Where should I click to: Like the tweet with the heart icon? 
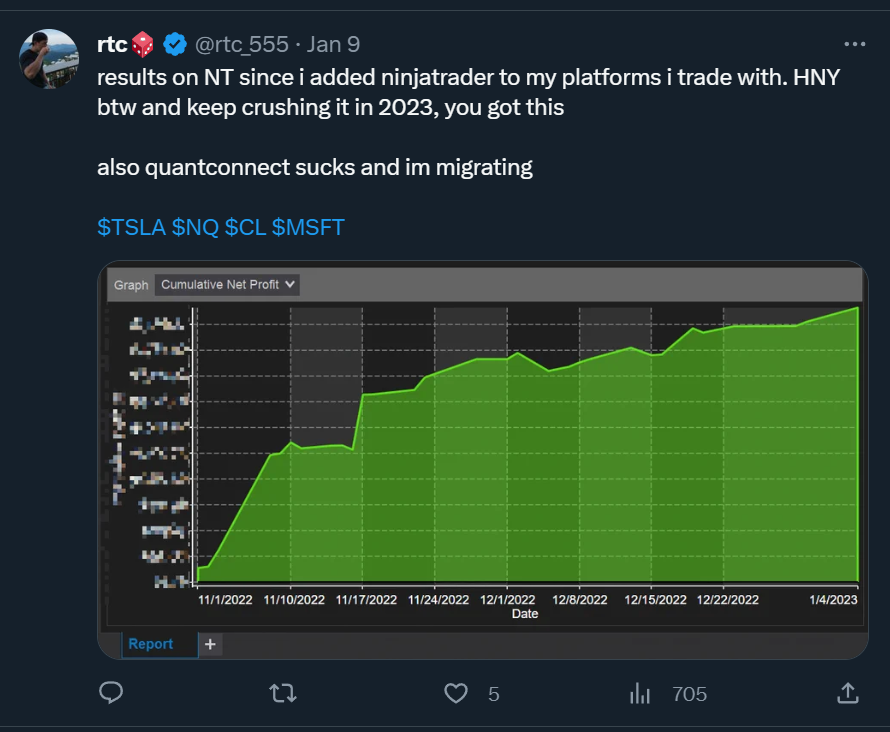(x=456, y=693)
